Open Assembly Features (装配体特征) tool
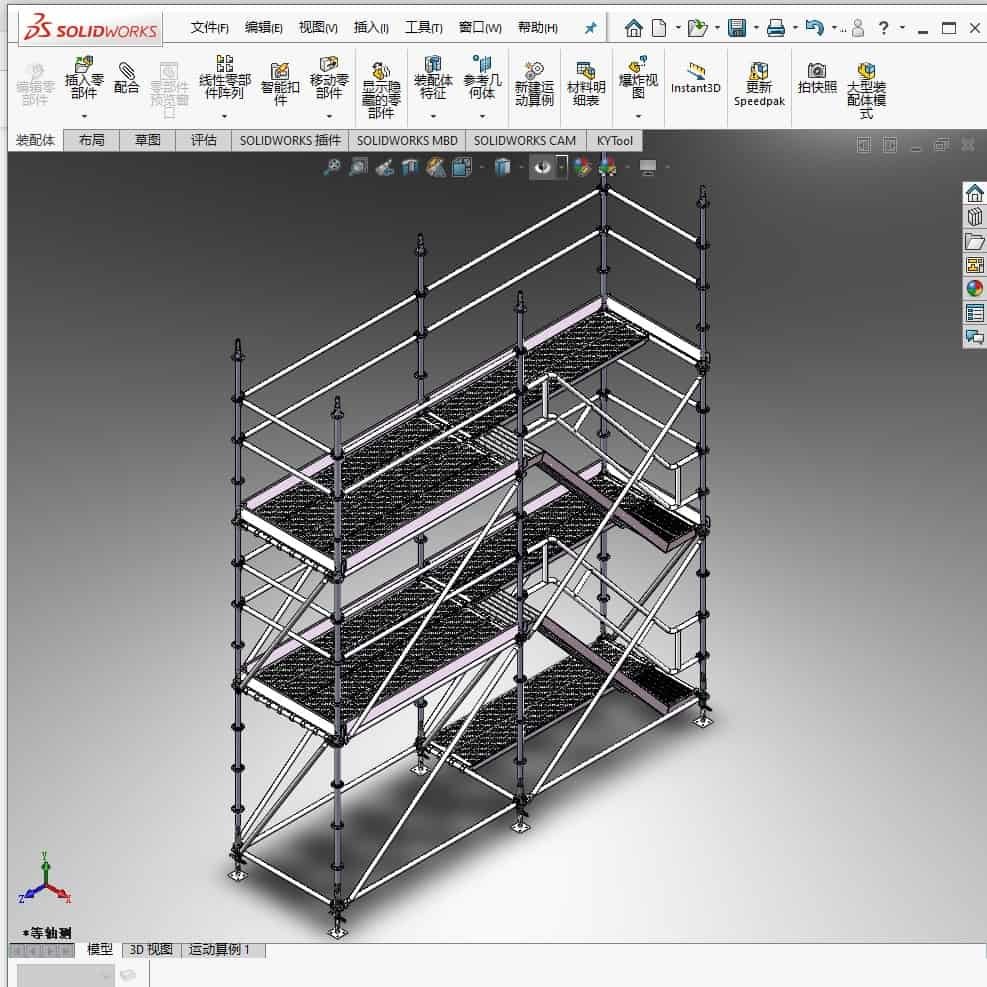 click(x=433, y=78)
